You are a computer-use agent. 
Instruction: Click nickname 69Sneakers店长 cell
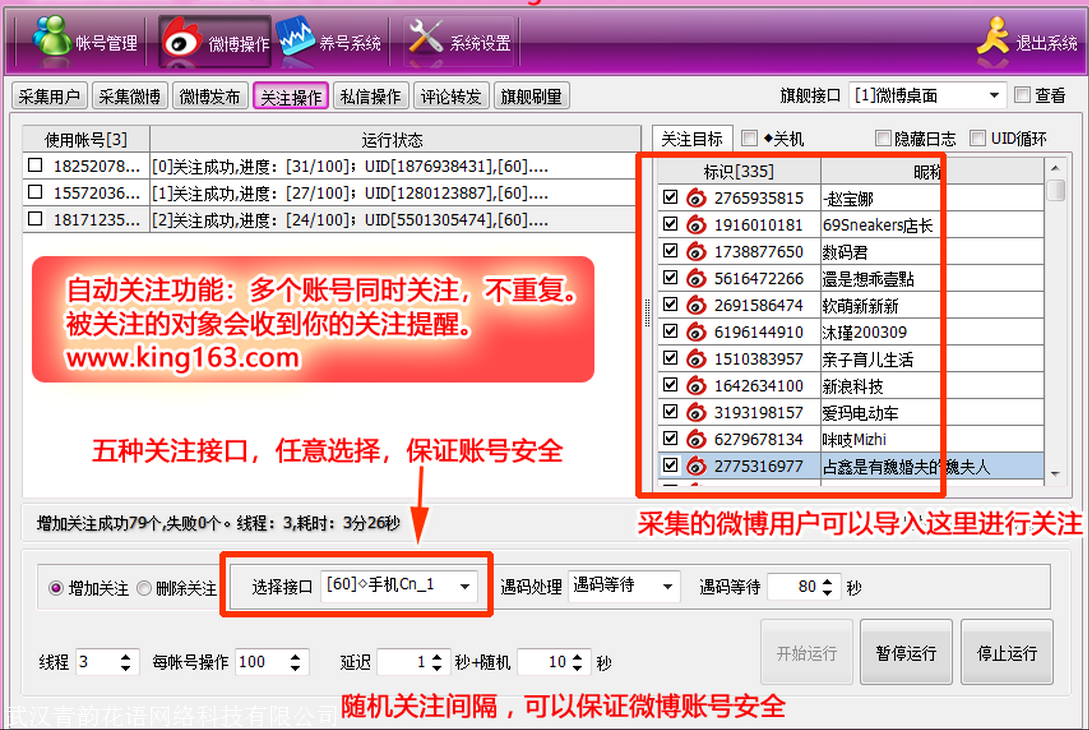(x=932, y=225)
